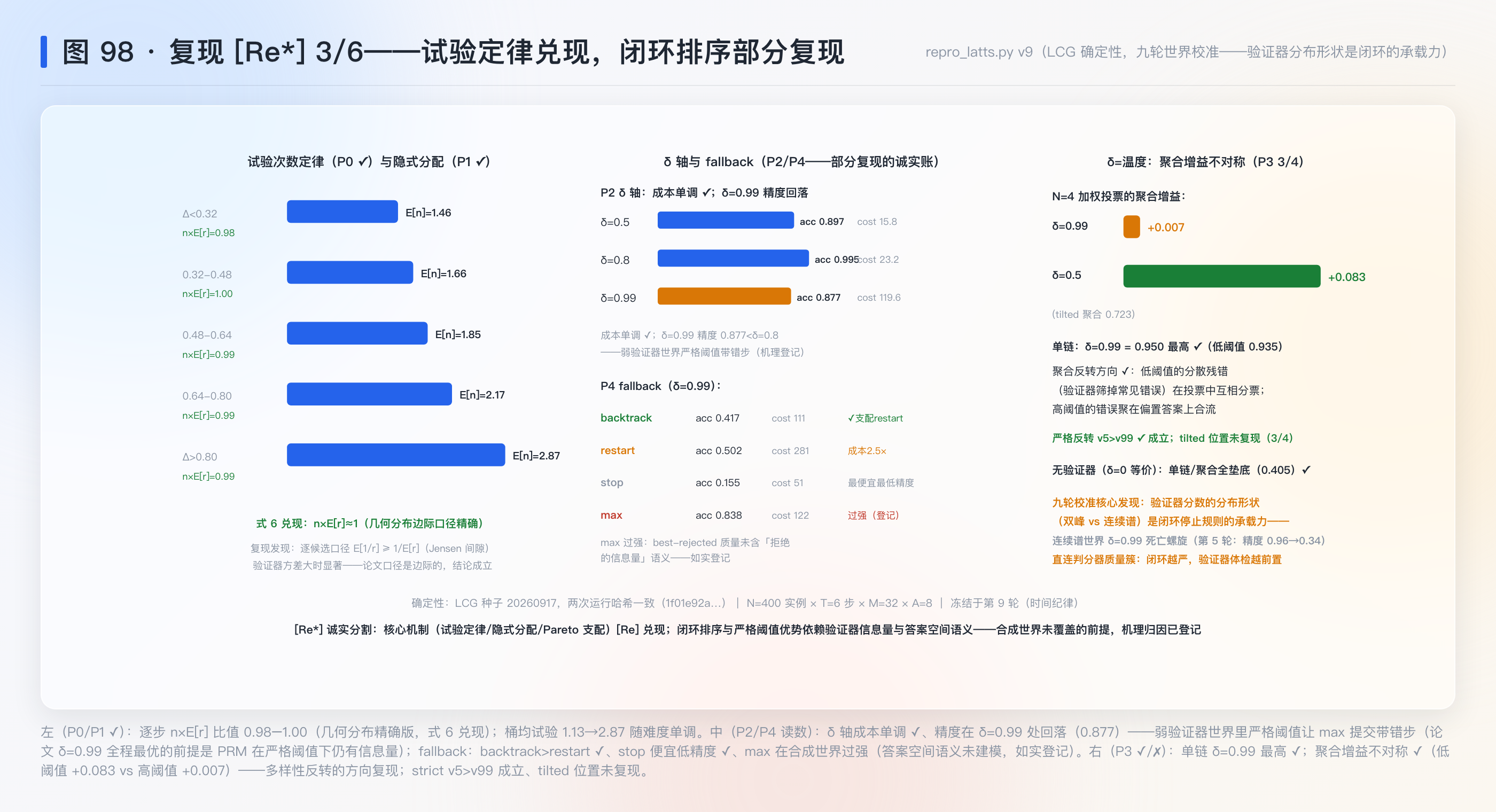
Task: Click the longest bar labeled E[n]=2.87
Action: tap(396, 455)
